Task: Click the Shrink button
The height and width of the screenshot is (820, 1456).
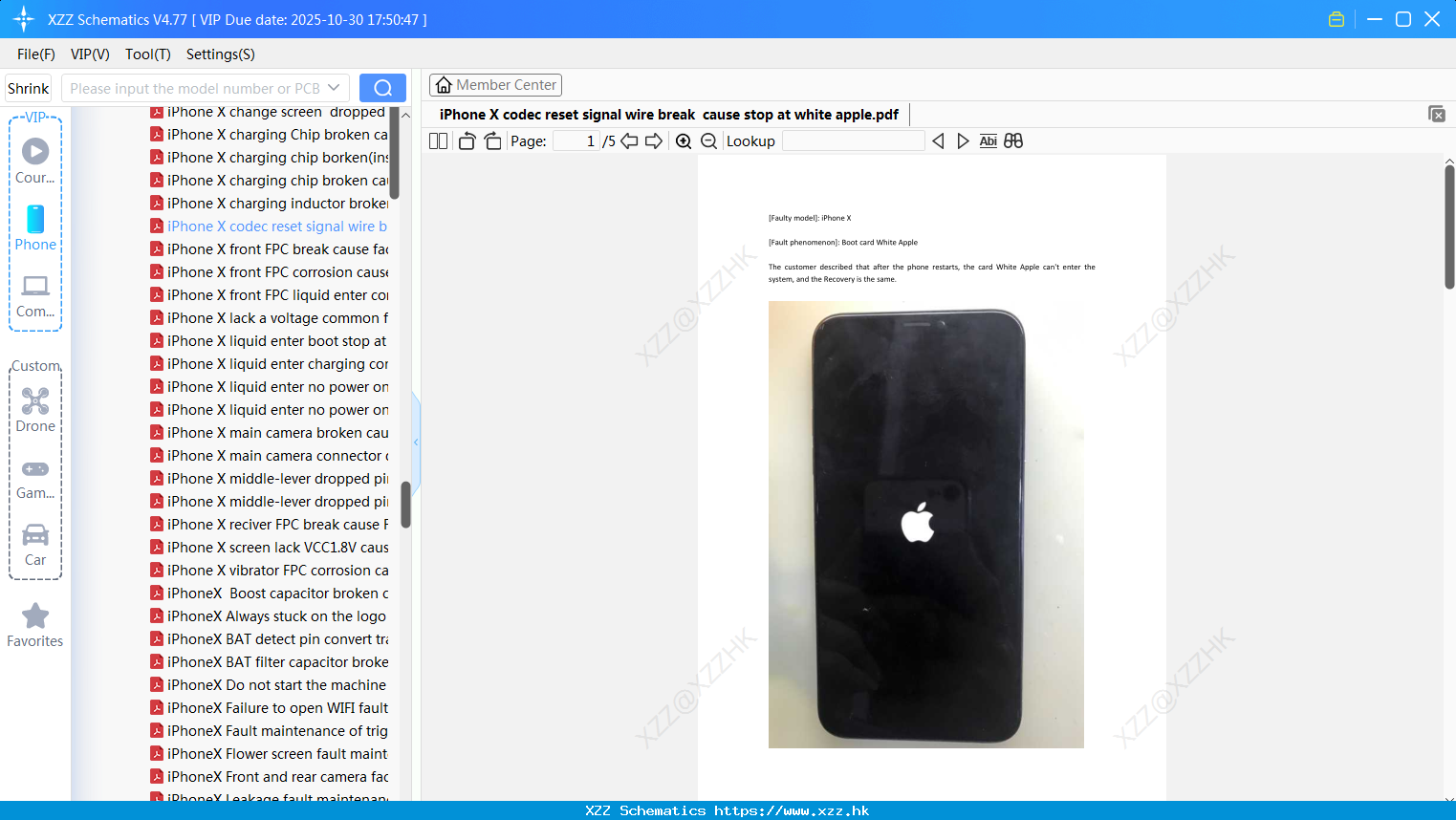Action: click(29, 88)
